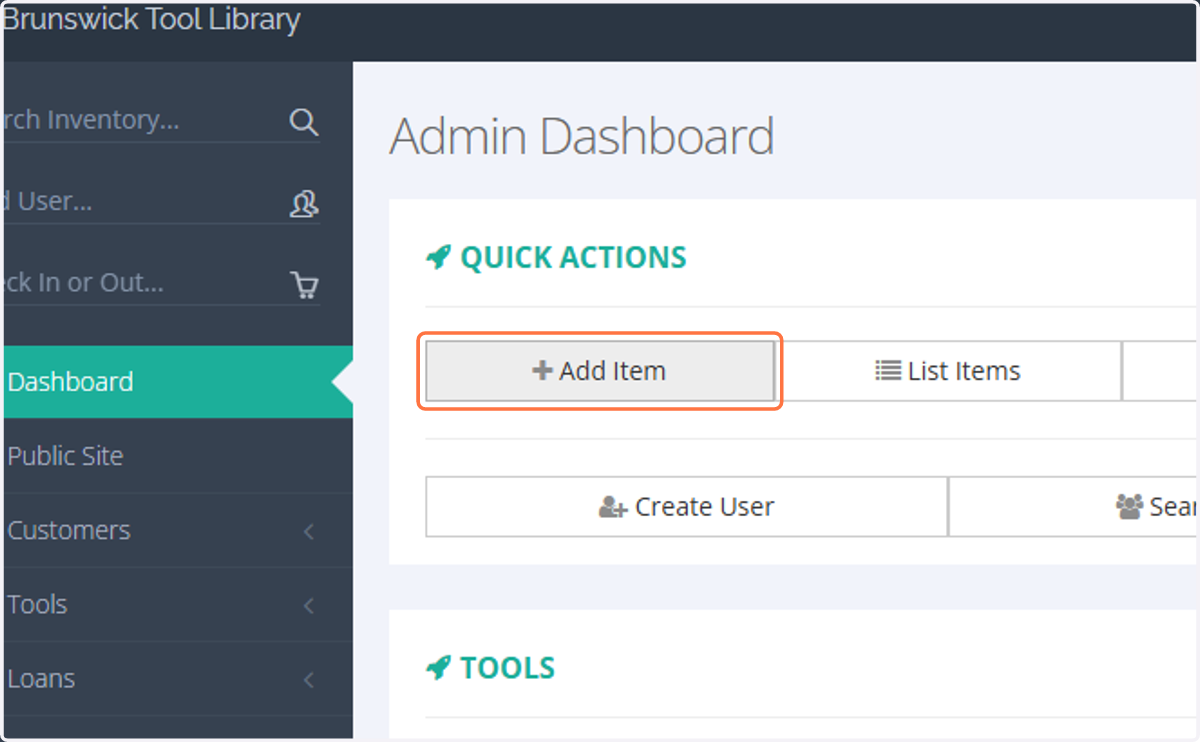
Task: Click the find user person icon
Action: point(303,203)
